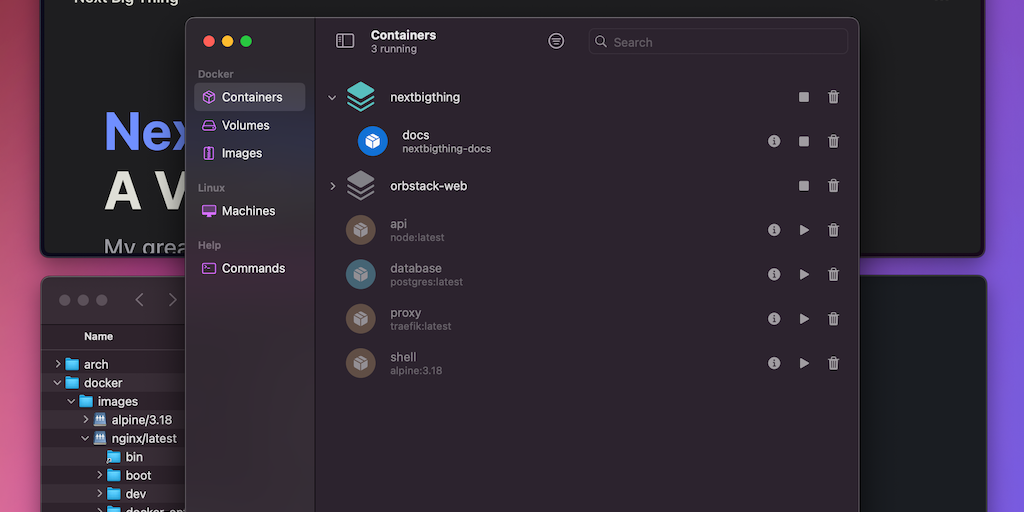Viewport: 1024px width, 512px height.
Task: Open the Volumes section
Action: coord(245,125)
